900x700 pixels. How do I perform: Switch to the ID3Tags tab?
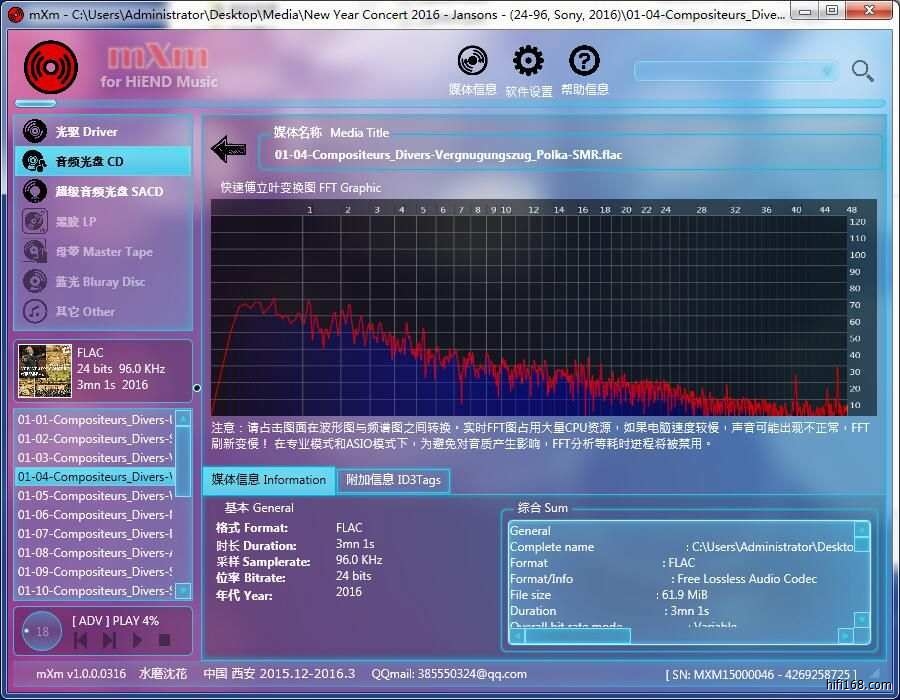click(x=393, y=480)
